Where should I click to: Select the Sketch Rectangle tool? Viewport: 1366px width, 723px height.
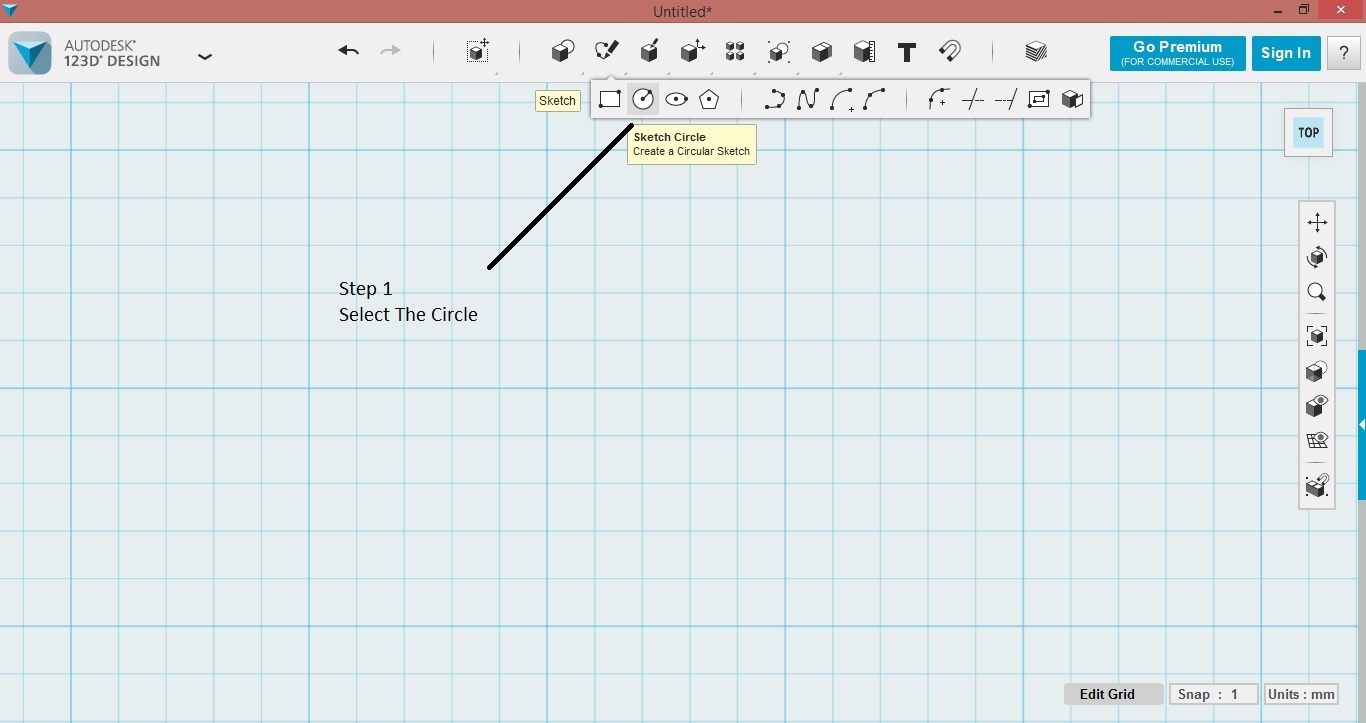pyautogui.click(x=610, y=99)
